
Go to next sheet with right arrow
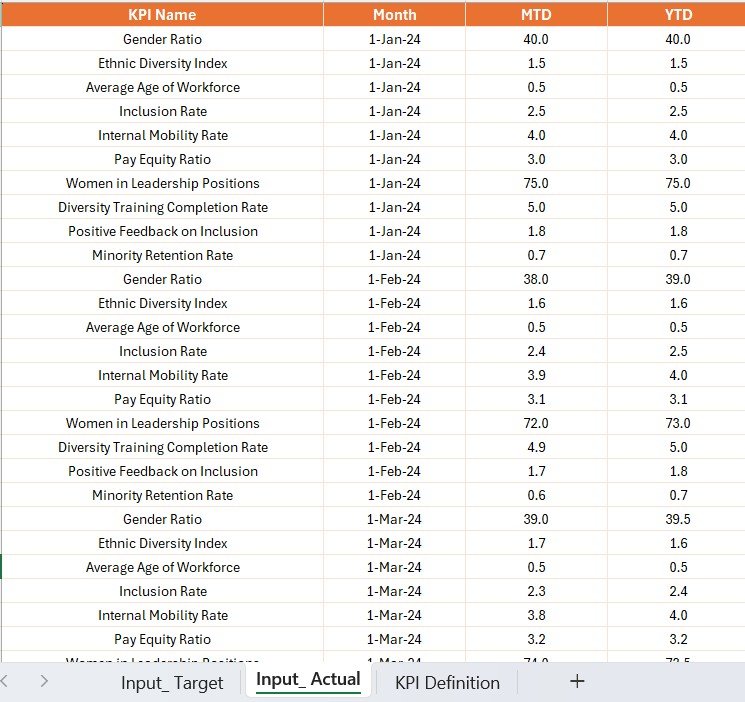(x=44, y=681)
